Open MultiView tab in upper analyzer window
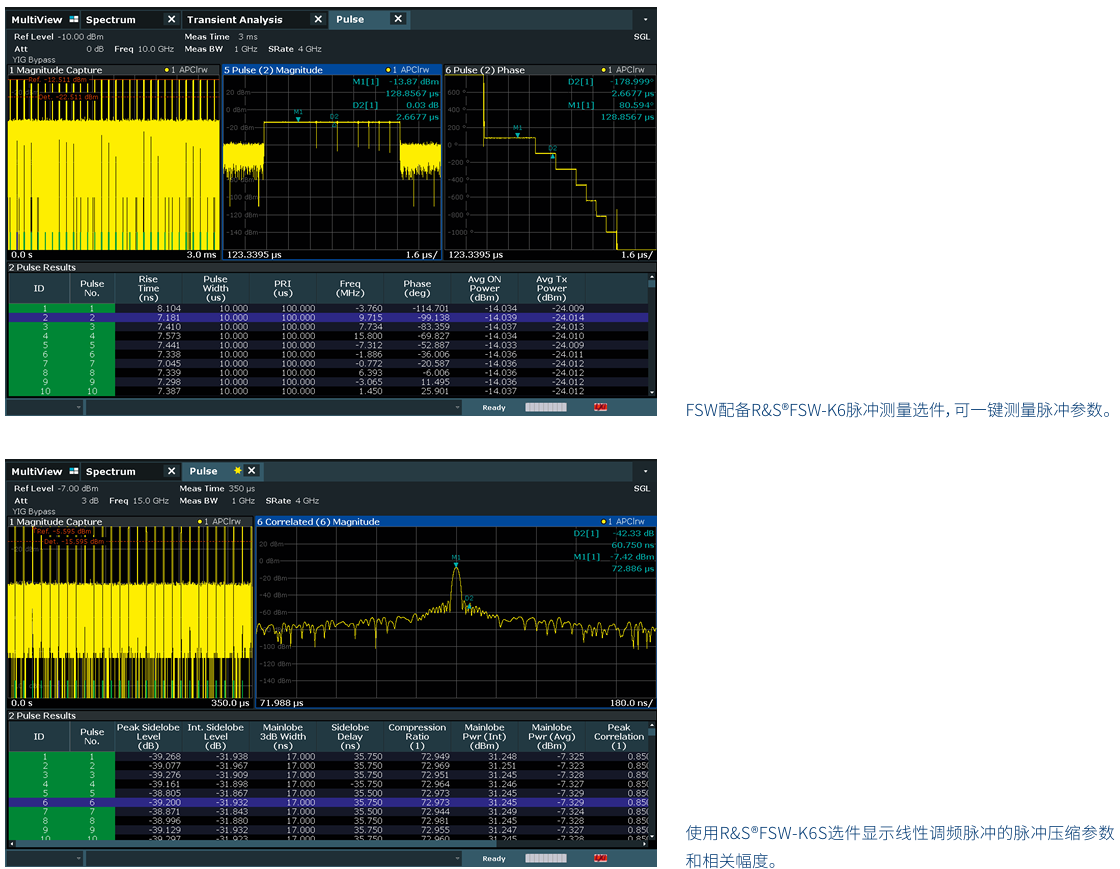Image resolution: width=1120 pixels, height=869 pixels. 36,19
